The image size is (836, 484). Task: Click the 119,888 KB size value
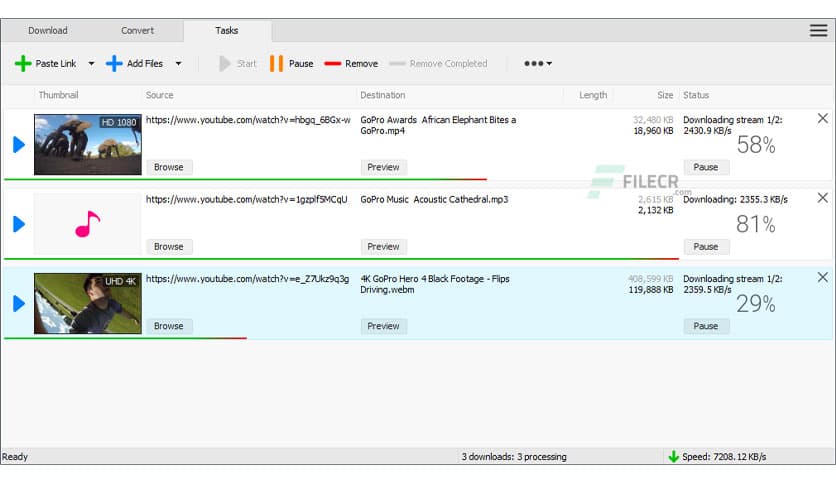pos(651,289)
